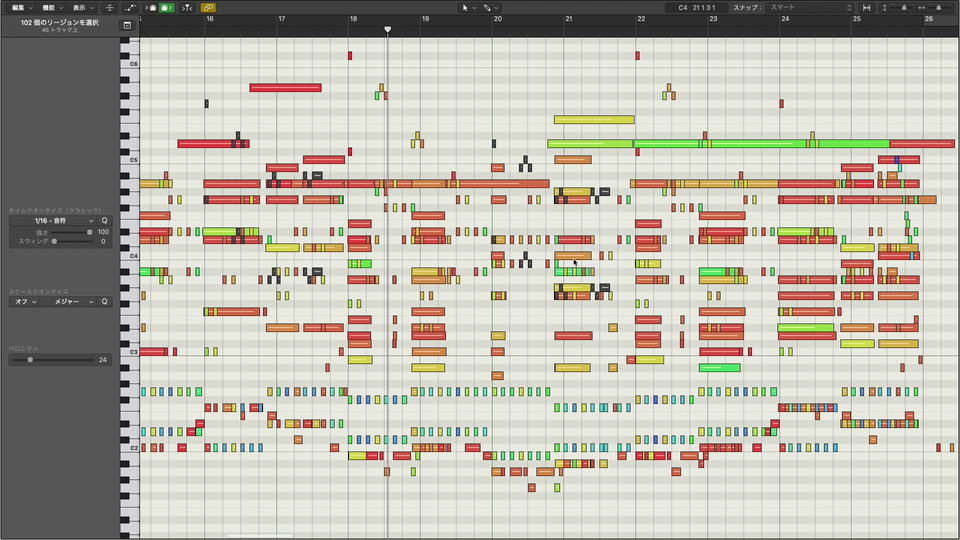Click the strength value 100
960x540 pixels.
103,232
